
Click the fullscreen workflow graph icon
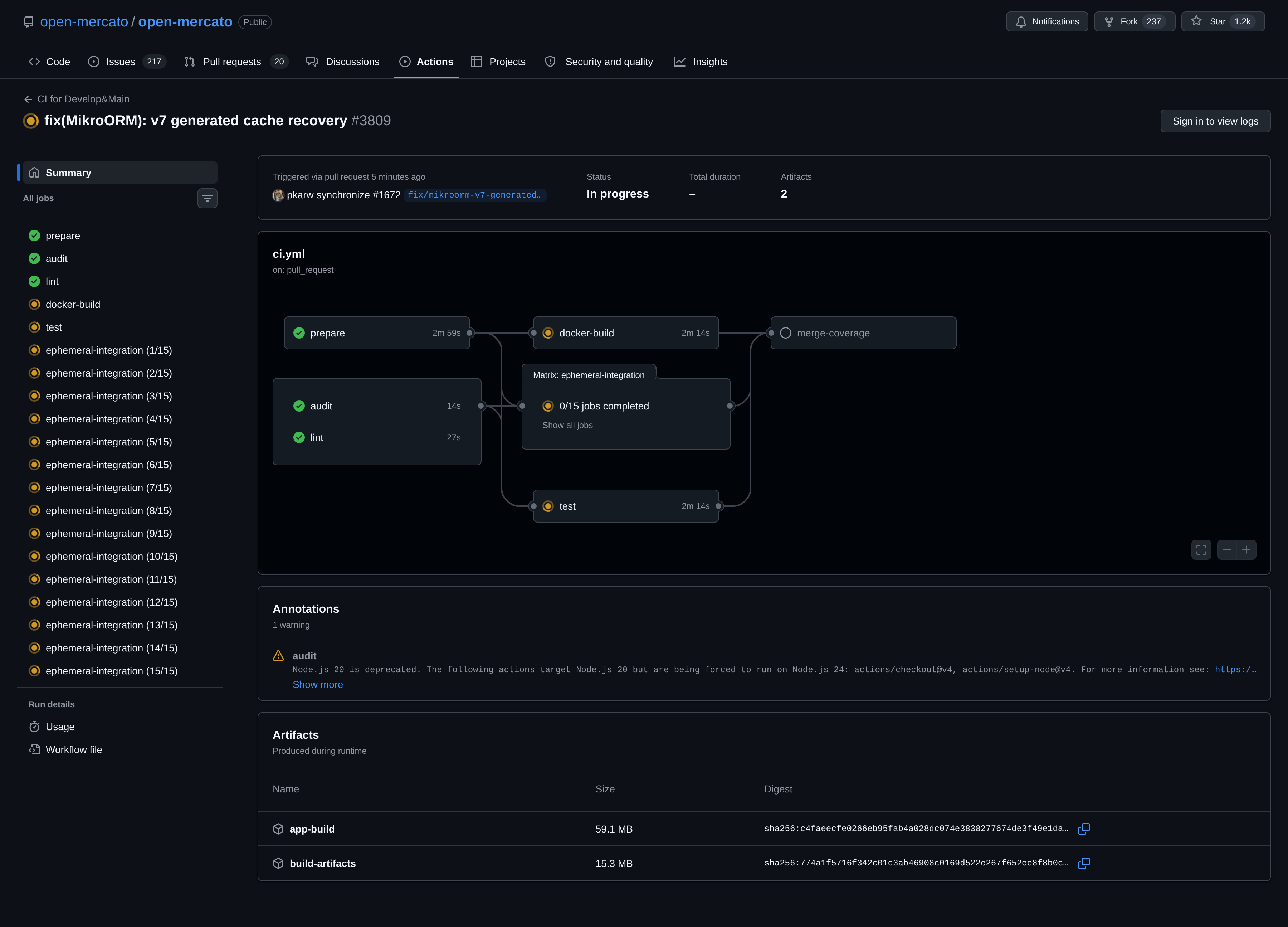(1201, 550)
